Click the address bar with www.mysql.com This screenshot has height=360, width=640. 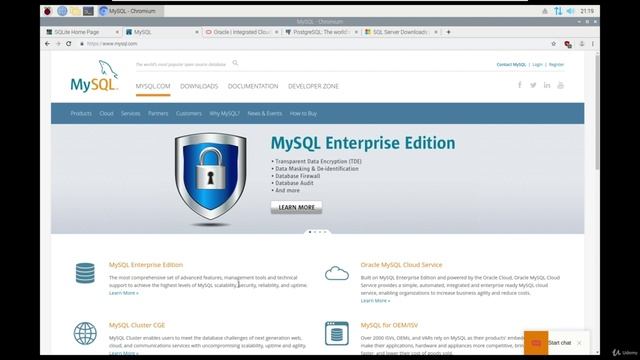[x=312, y=44]
